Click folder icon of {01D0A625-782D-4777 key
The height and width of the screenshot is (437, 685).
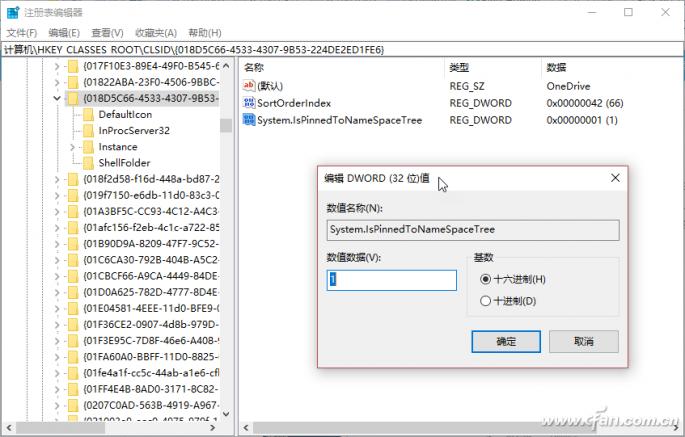pos(73,292)
